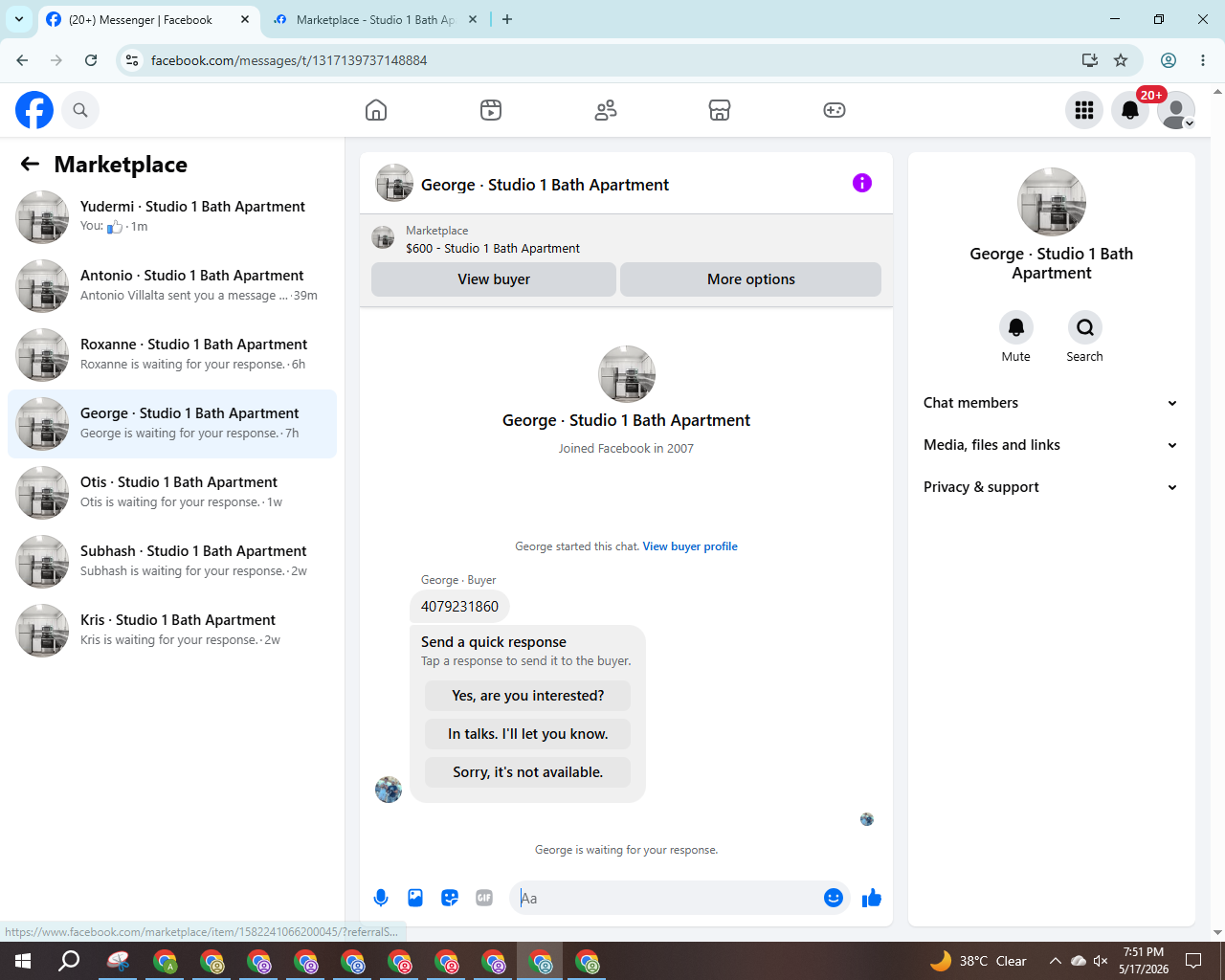
Task: Open the tab search dropdown arrow
Action: point(19,19)
